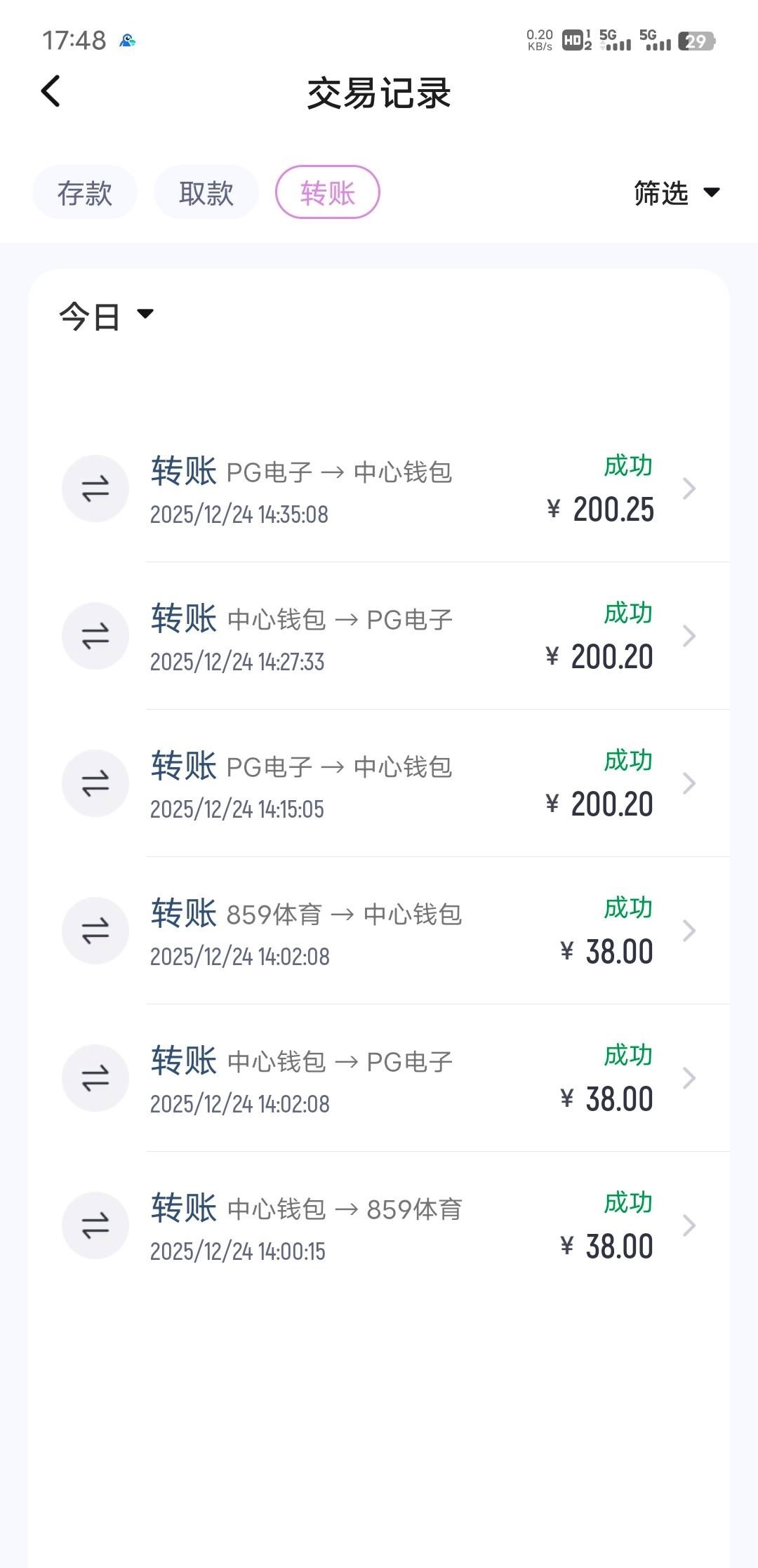Image resolution: width=758 pixels, height=1568 pixels.
Task: Tap the notification app icon beside clock
Action: [128, 41]
